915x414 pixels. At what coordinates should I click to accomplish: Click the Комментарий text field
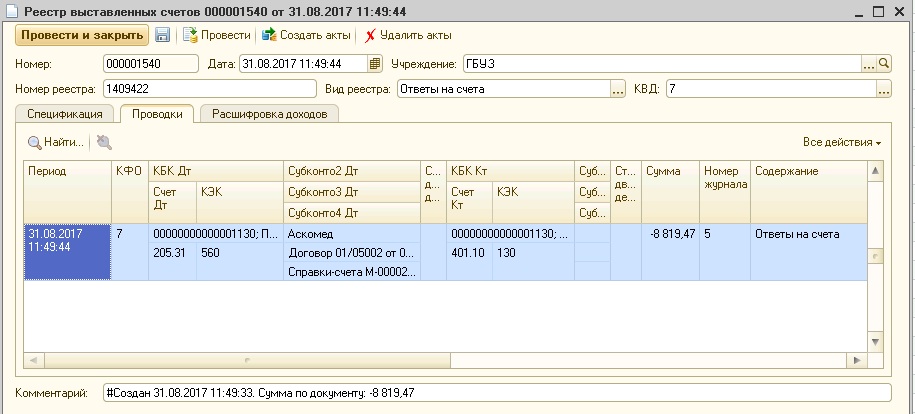click(x=495, y=392)
